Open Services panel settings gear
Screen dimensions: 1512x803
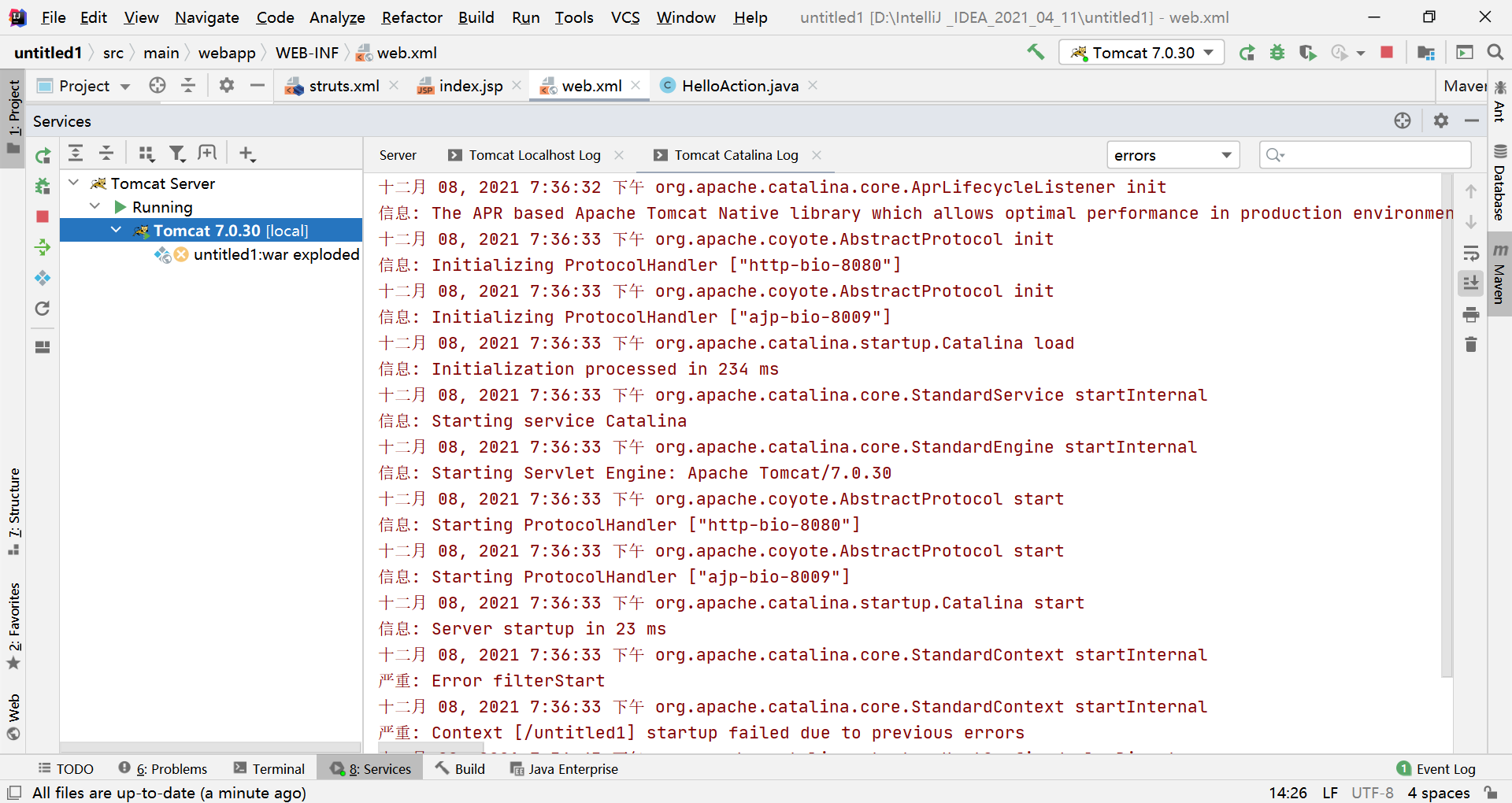click(1441, 120)
